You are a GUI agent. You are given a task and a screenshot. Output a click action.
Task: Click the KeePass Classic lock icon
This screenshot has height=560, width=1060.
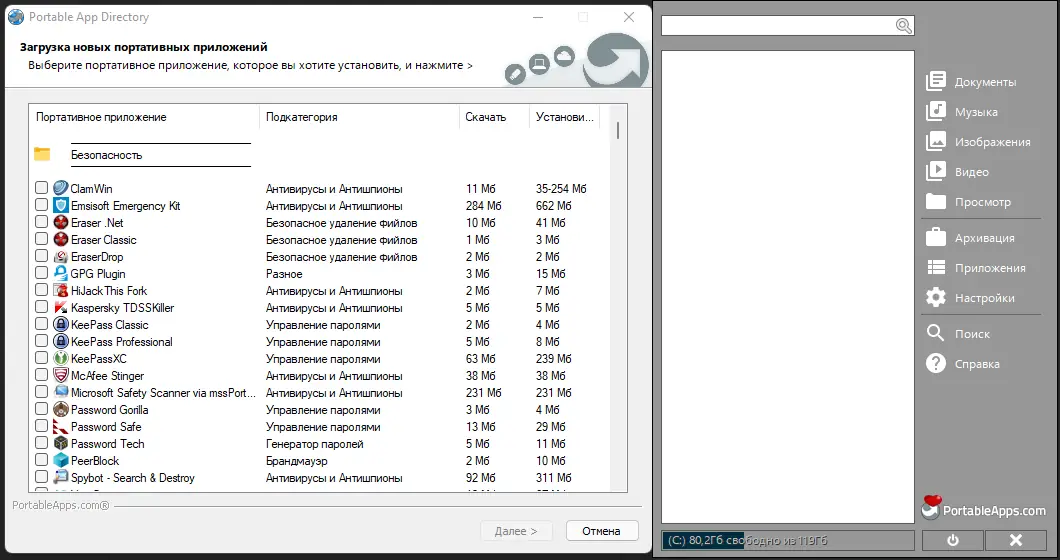click(x=61, y=324)
